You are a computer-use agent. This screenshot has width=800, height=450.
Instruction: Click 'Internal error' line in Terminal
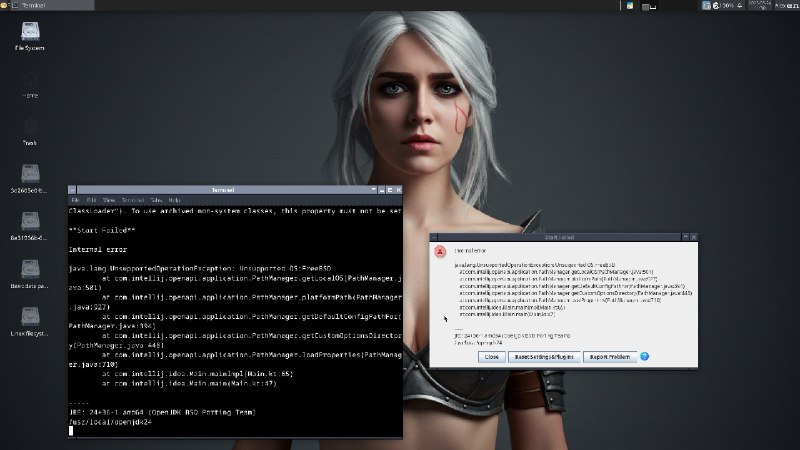pyautogui.click(x=98, y=250)
